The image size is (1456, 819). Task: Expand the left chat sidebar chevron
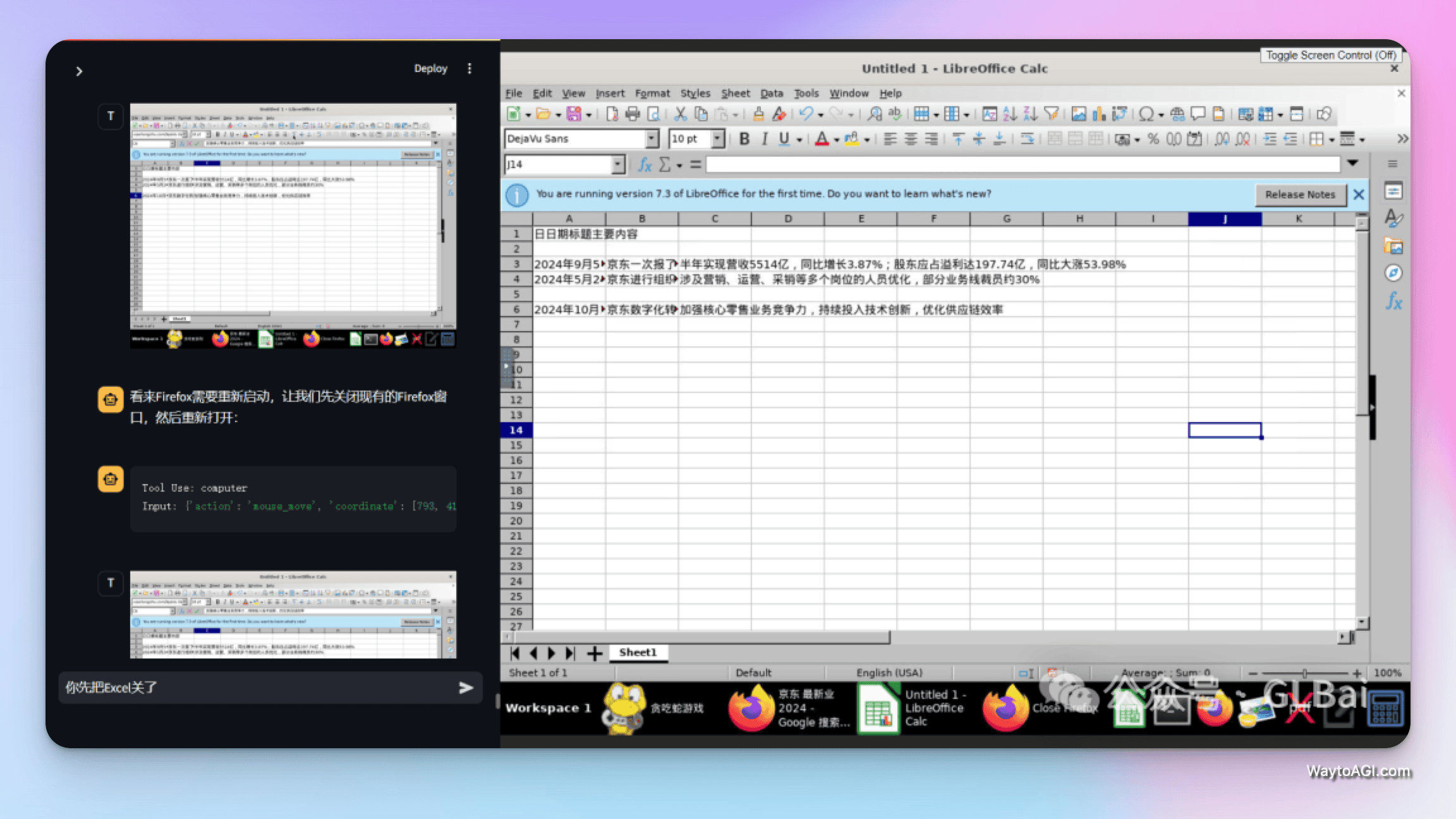click(79, 71)
